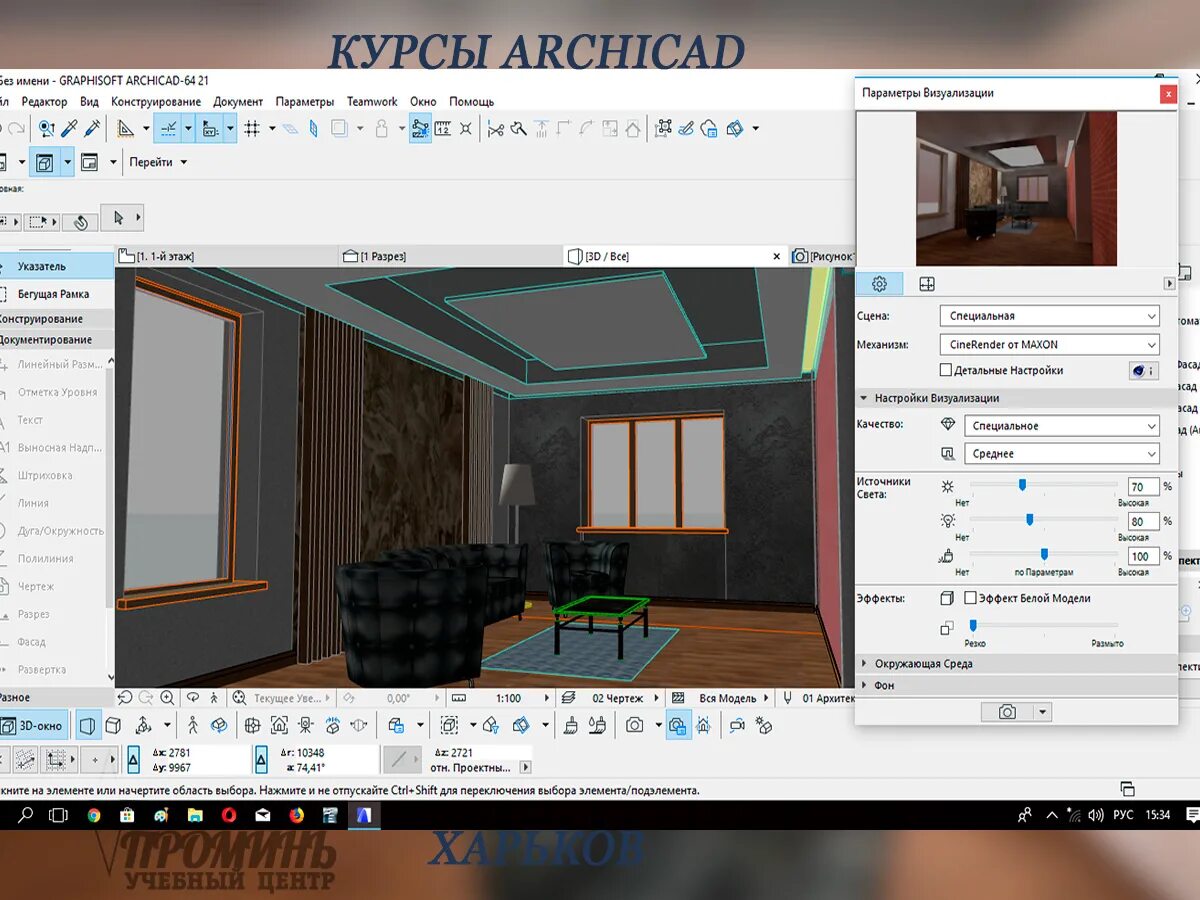Collapse the Настройки Визуализации section
1200x900 pixels.
1016,398
